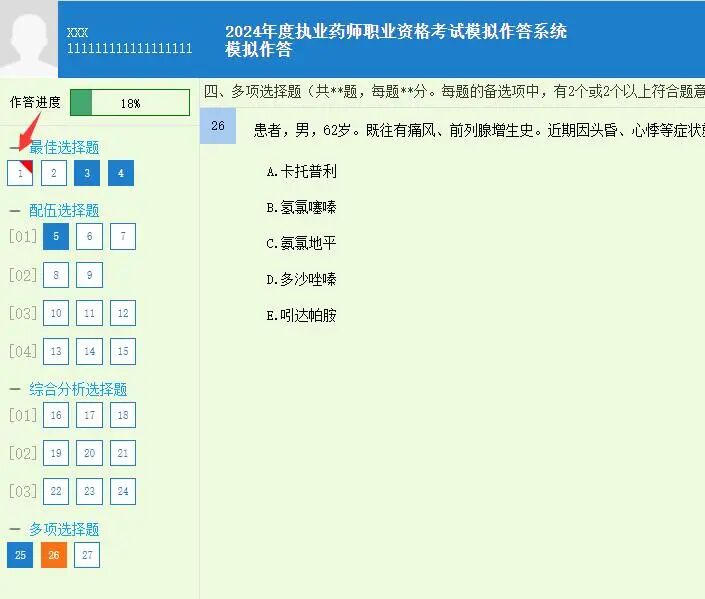Go to question 14

tap(89, 351)
